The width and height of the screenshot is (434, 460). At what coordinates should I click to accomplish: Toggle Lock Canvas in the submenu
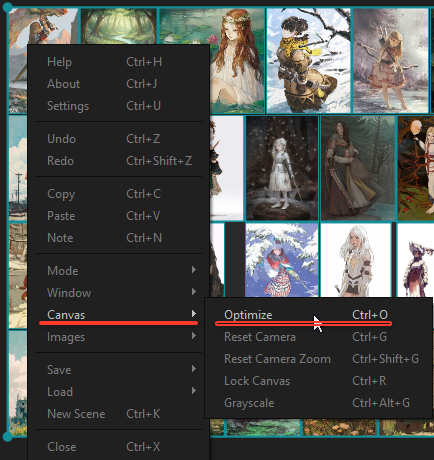tap(318, 381)
